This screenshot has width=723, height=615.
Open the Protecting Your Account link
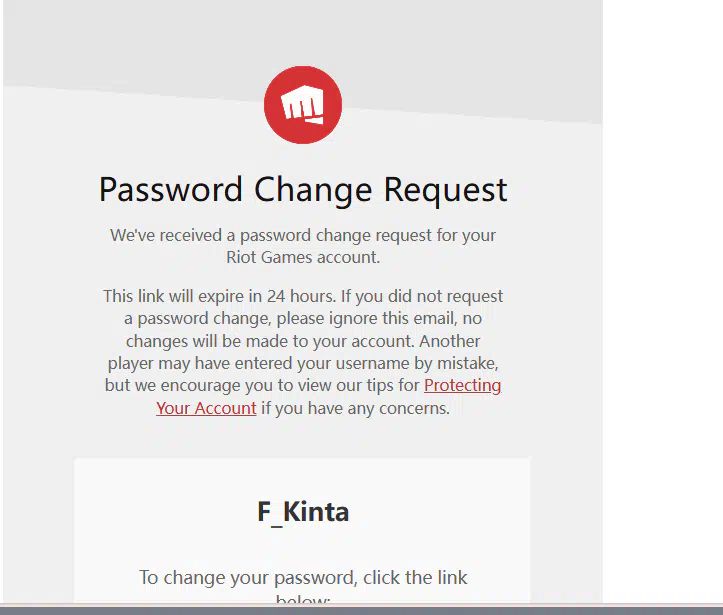click(x=462, y=386)
